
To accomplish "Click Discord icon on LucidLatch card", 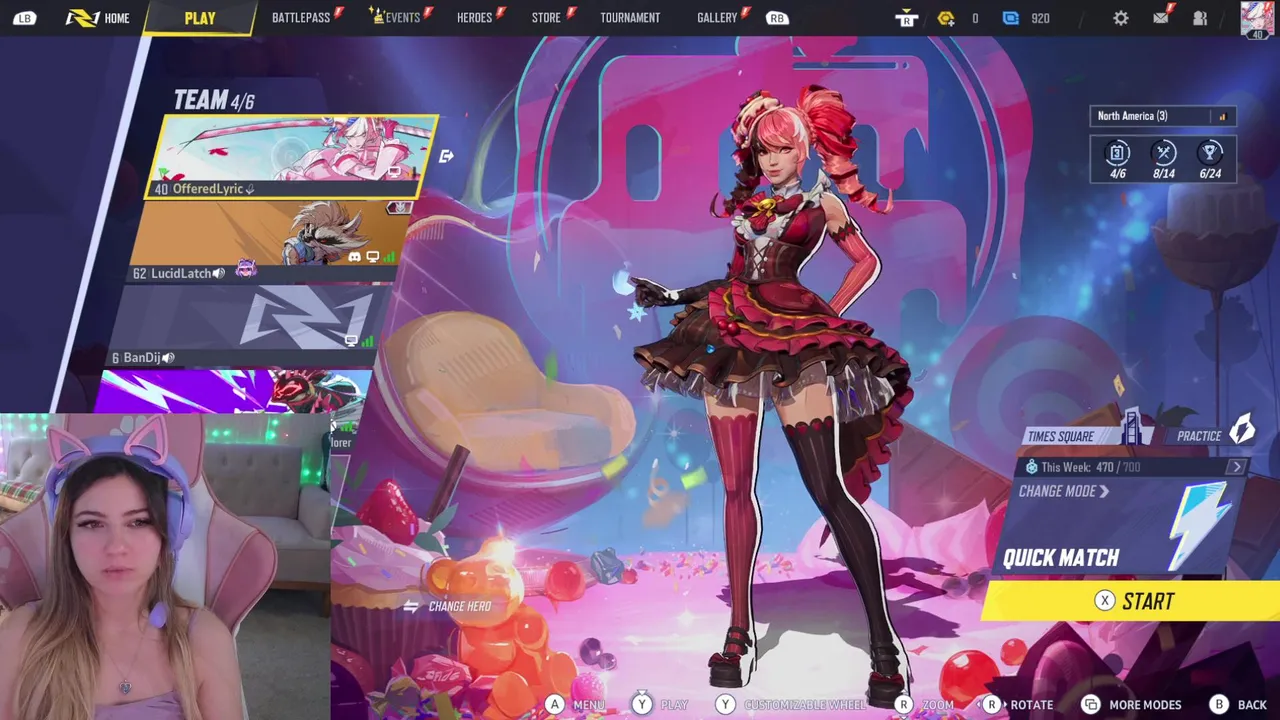I will (354, 257).
